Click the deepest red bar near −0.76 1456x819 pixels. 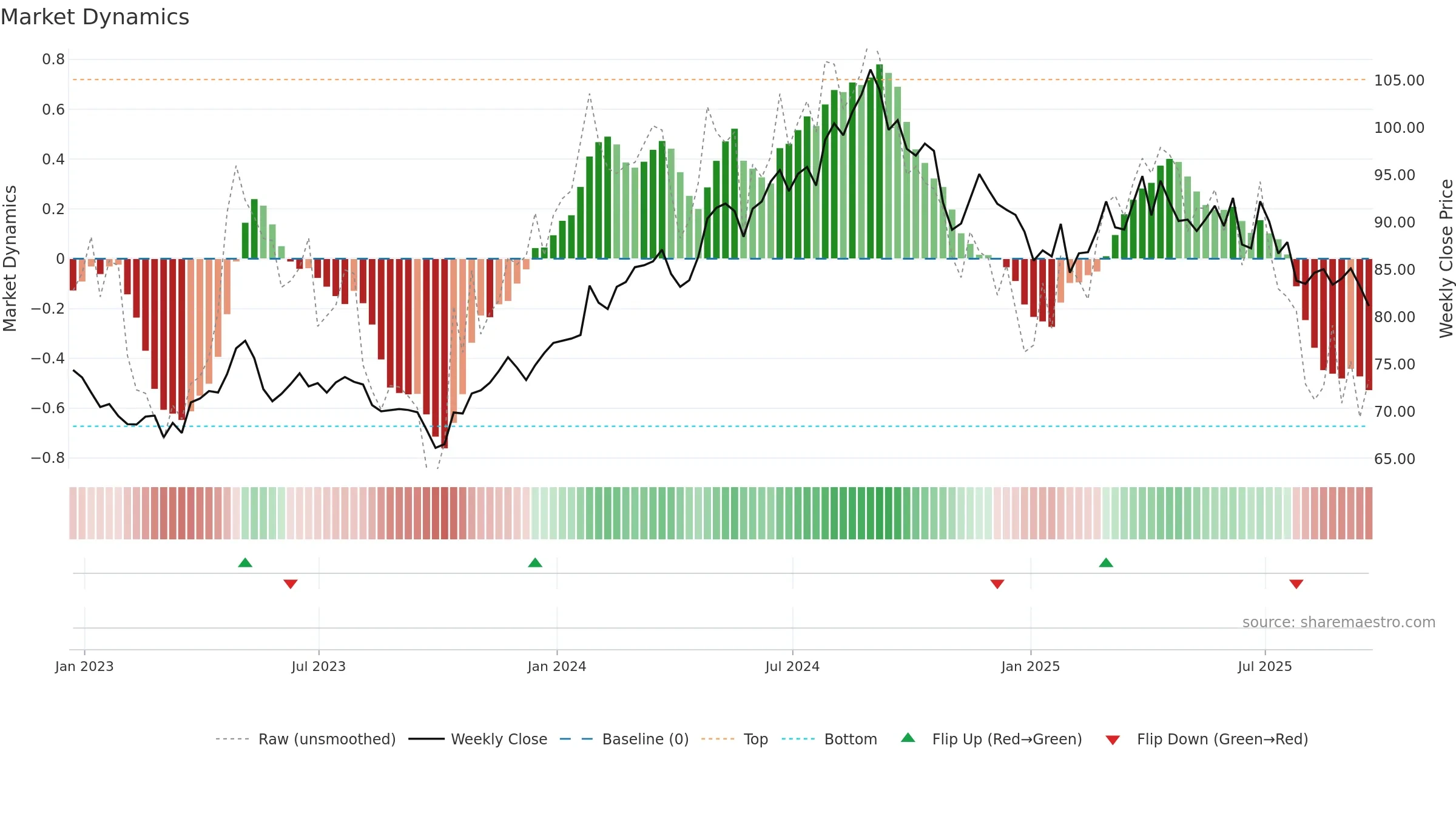coord(445,354)
